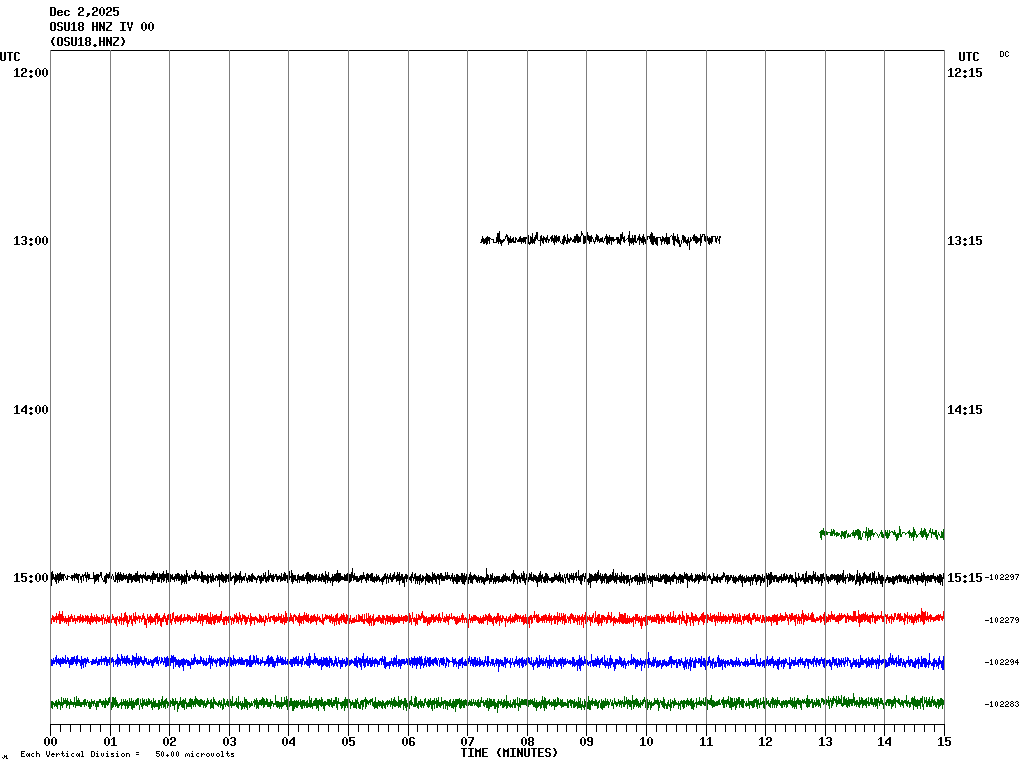The height and width of the screenshot is (768, 1024).
Task: Select the -102283 value beside the green trace
Action: [x=1001, y=704]
